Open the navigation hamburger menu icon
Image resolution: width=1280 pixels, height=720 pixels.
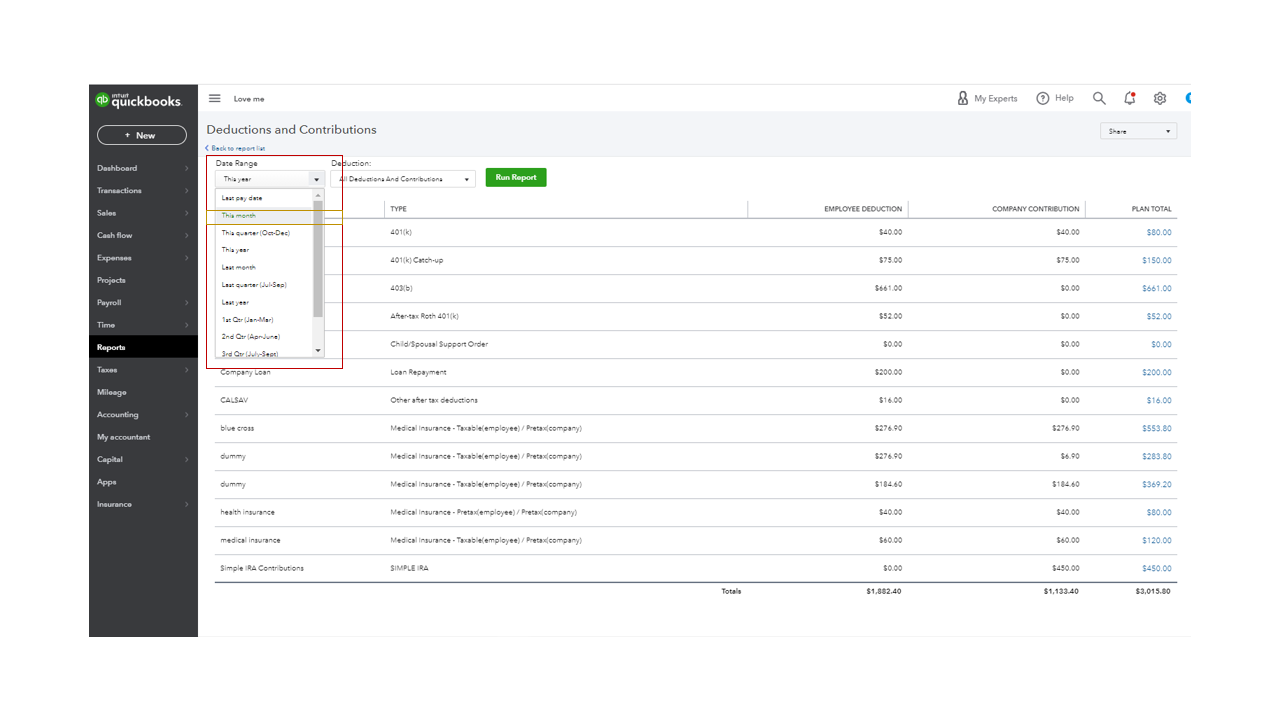[x=214, y=98]
